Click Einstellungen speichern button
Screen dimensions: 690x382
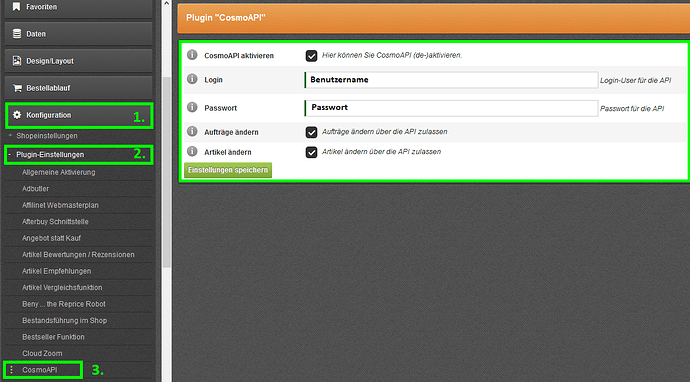[228, 170]
